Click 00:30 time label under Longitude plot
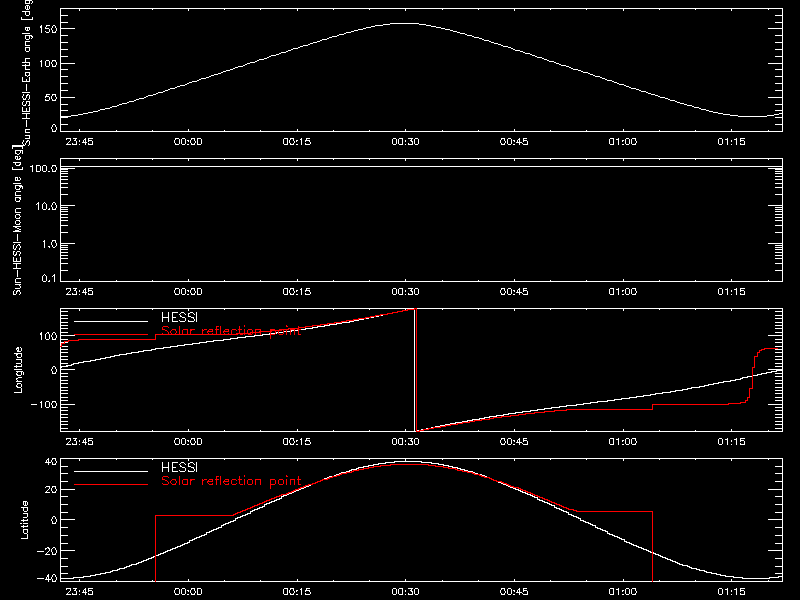This screenshot has height=600, width=800. pos(406,442)
